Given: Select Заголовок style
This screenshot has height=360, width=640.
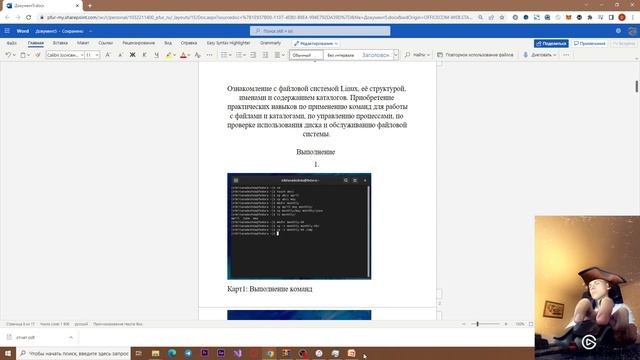Looking at the screenshot, I should [376, 55].
